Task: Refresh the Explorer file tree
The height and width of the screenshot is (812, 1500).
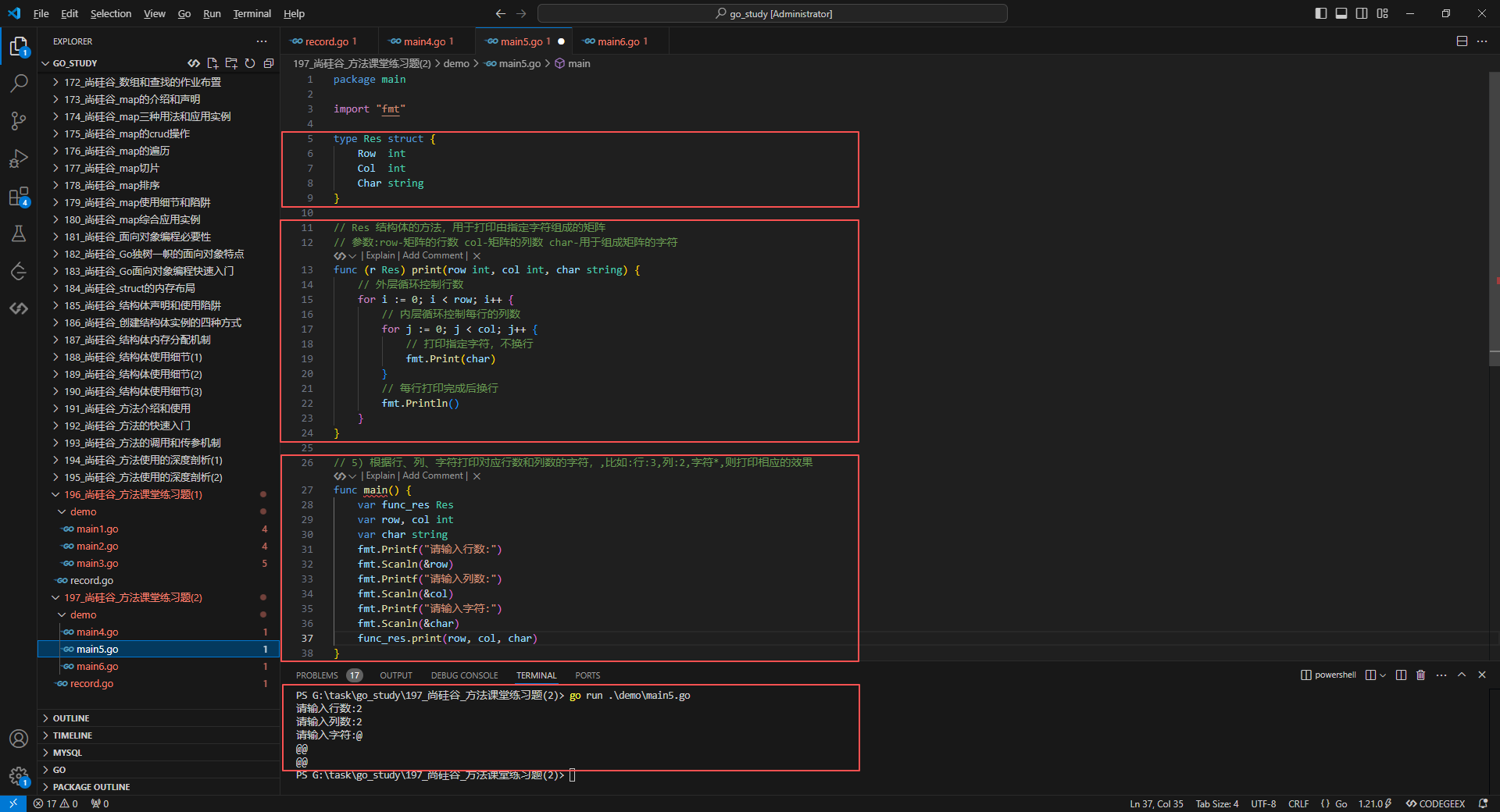Action: click(250, 63)
